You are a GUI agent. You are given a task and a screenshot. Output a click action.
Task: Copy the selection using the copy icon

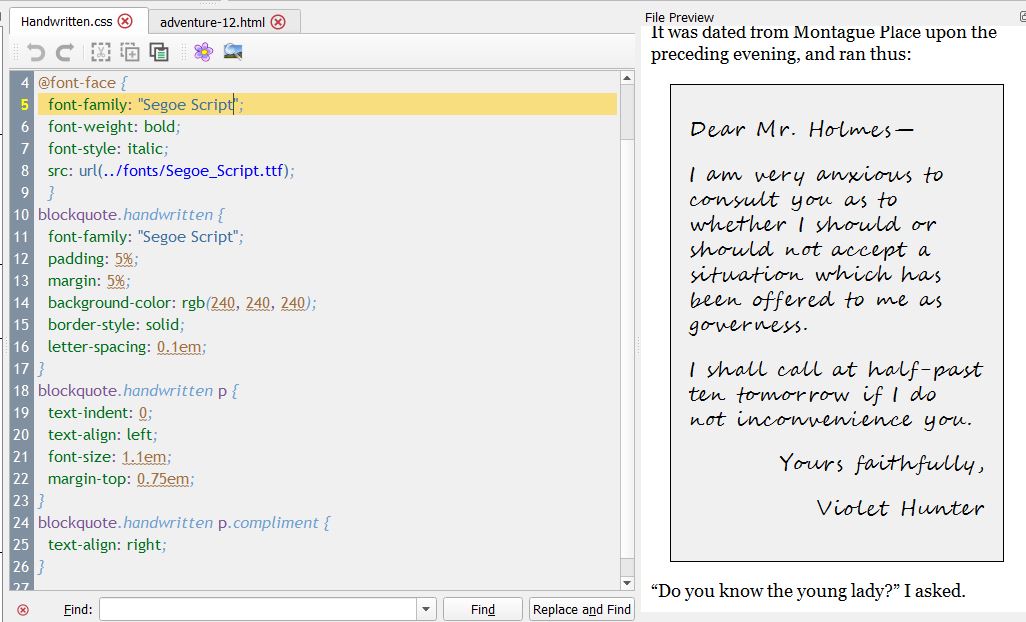130,52
